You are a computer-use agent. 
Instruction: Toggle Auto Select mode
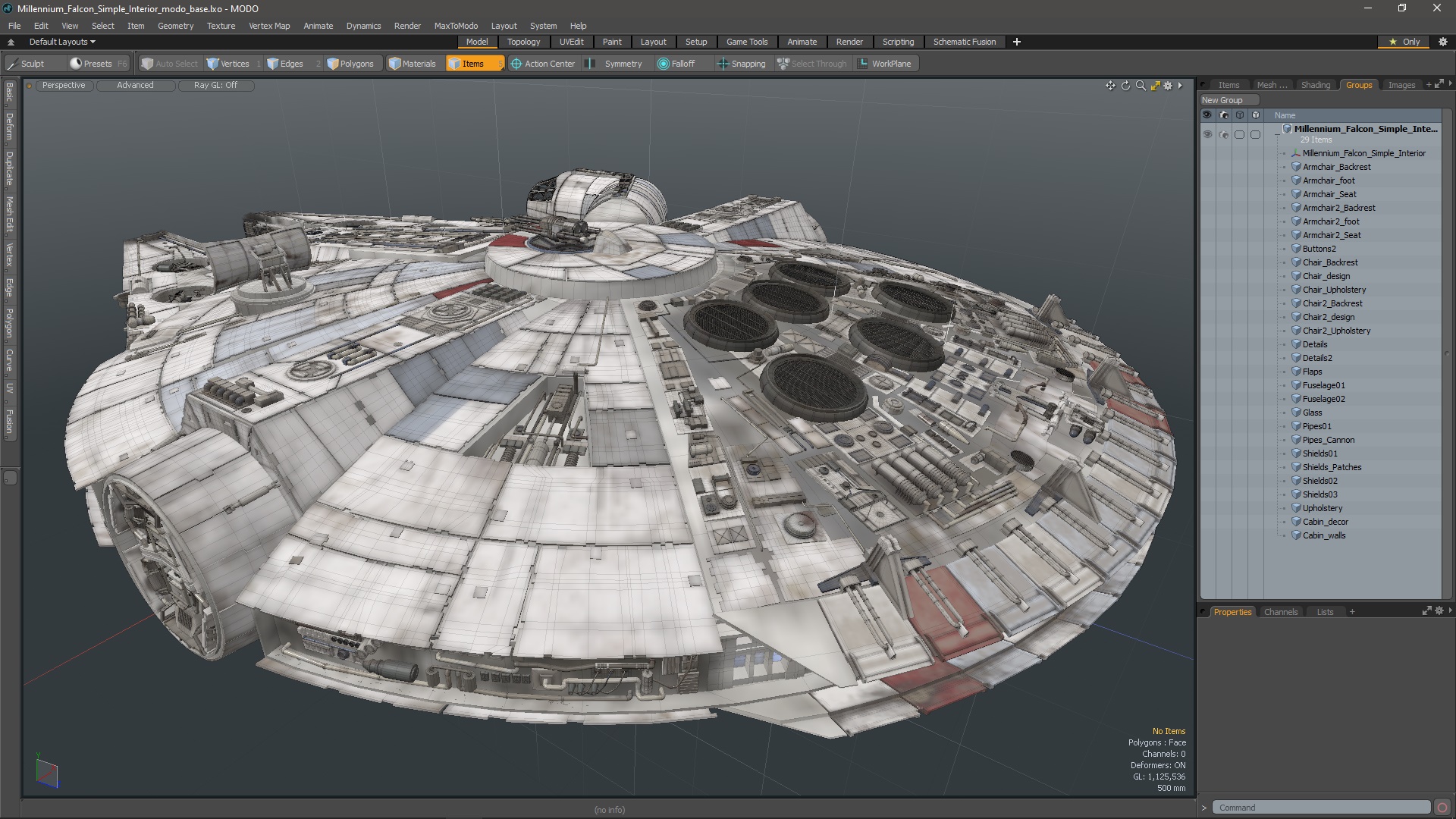(x=169, y=64)
